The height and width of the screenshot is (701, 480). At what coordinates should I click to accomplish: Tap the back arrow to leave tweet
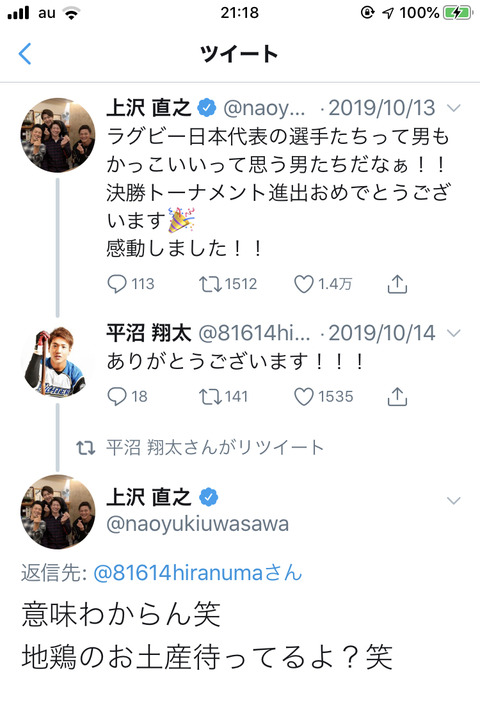(25, 54)
